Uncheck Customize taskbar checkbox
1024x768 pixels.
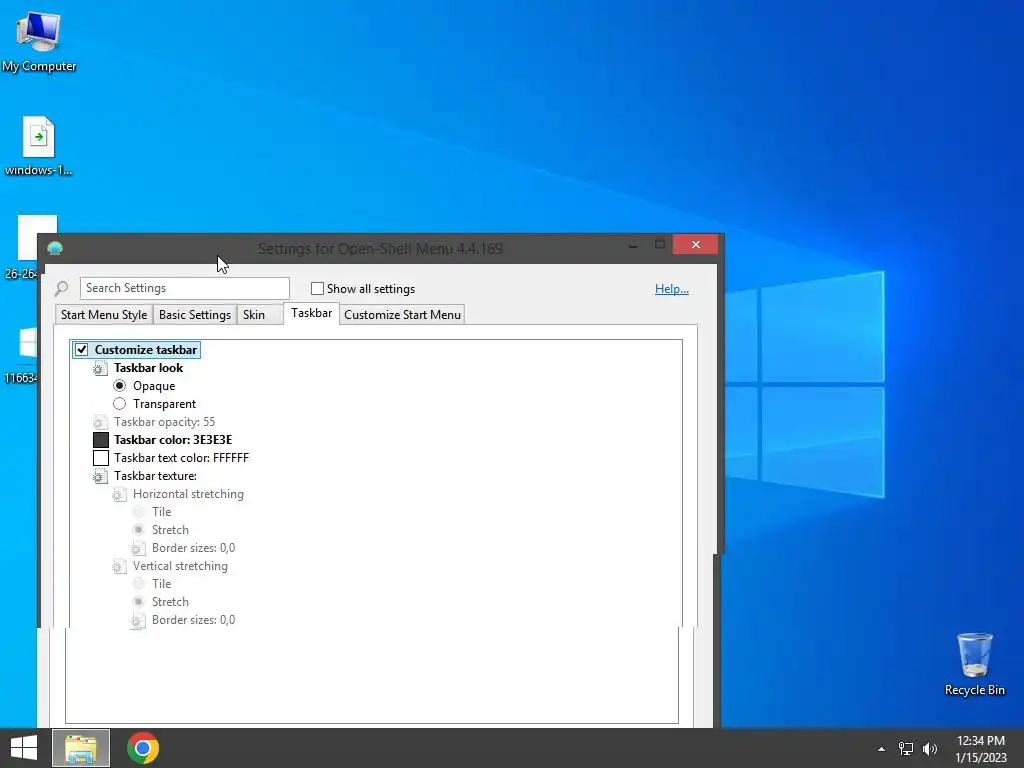[82, 350]
